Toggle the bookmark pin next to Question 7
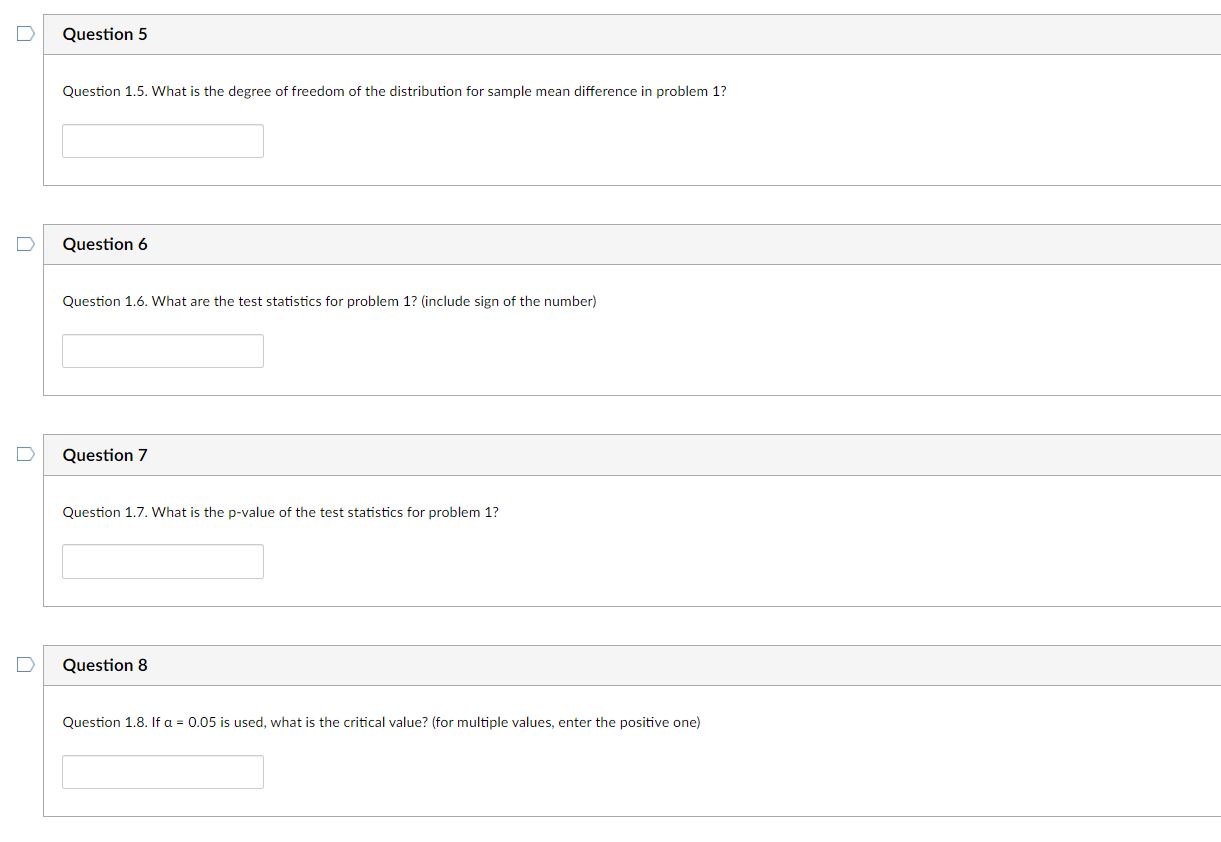The width and height of the screenshot is (1221, 842). (x=25, y=454)
